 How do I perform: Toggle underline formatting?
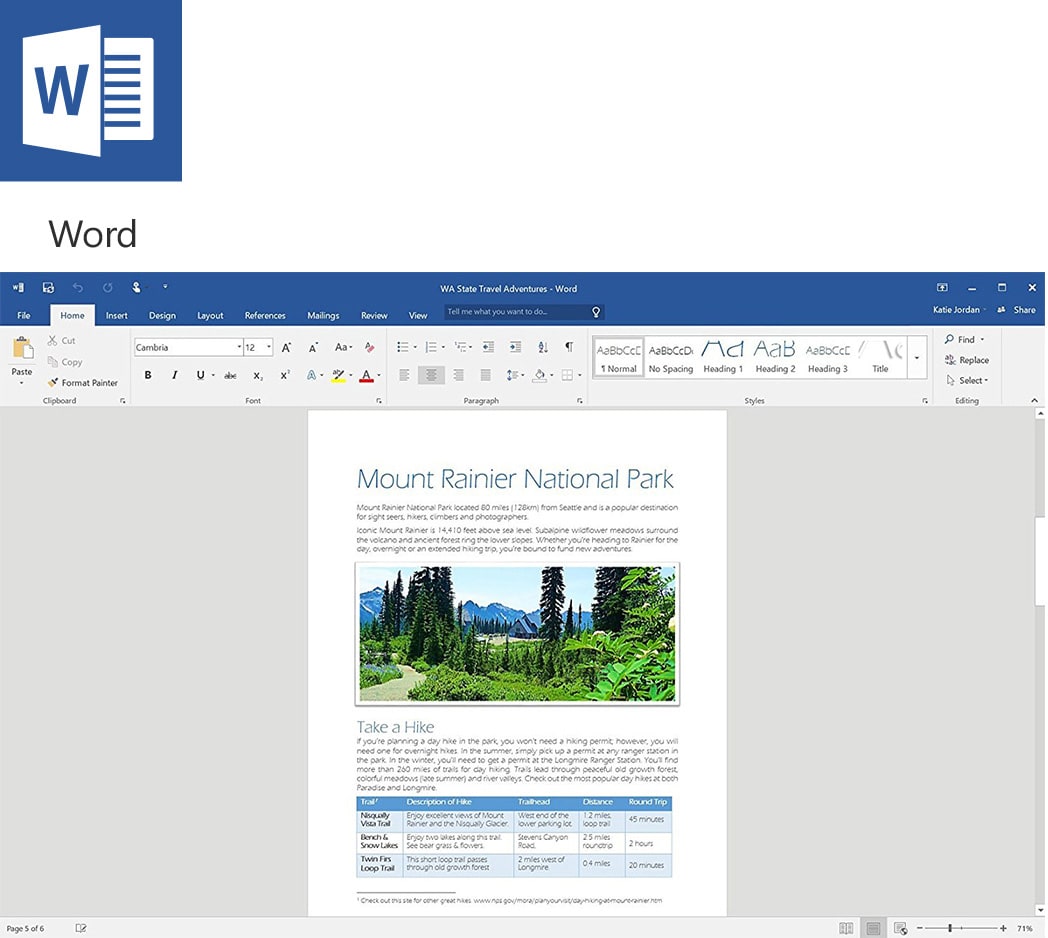(201, 375)
